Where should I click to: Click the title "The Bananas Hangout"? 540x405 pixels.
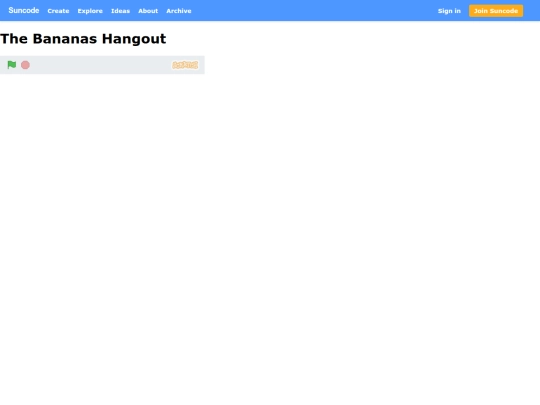83,39
